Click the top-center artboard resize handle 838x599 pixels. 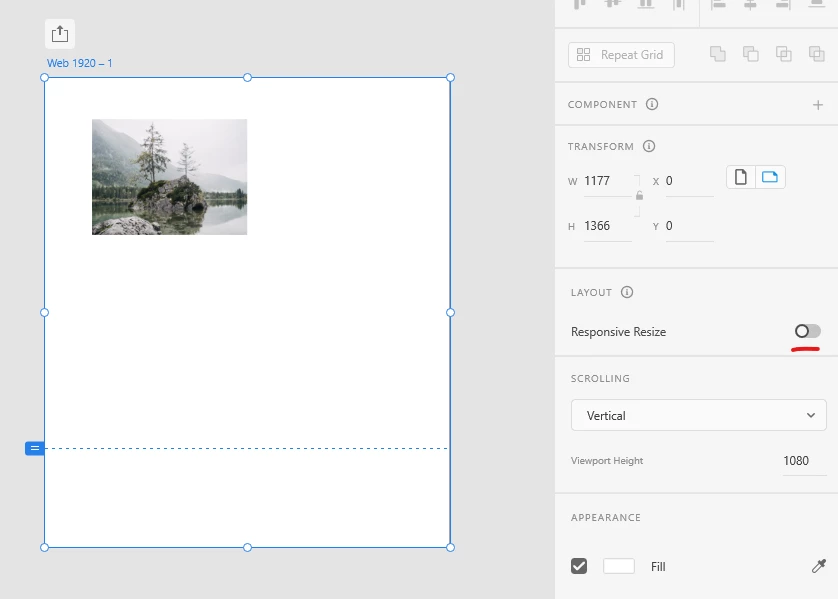pos(247,77)
